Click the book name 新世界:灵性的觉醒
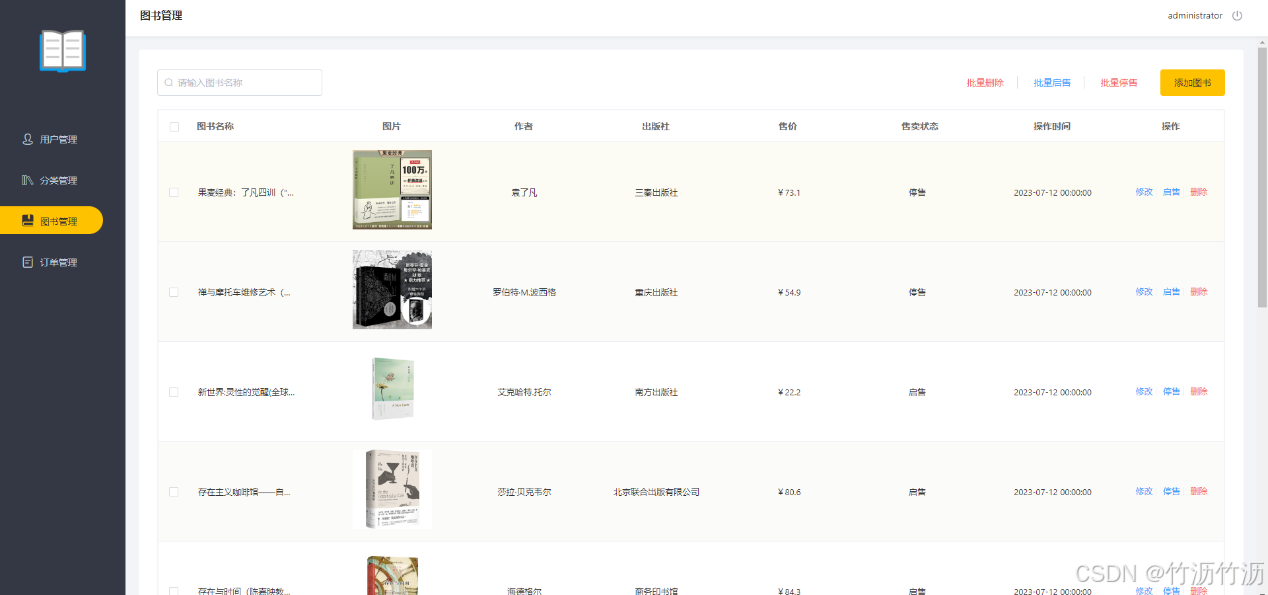This screenshot has height=595, width=1268. point(246,392)
